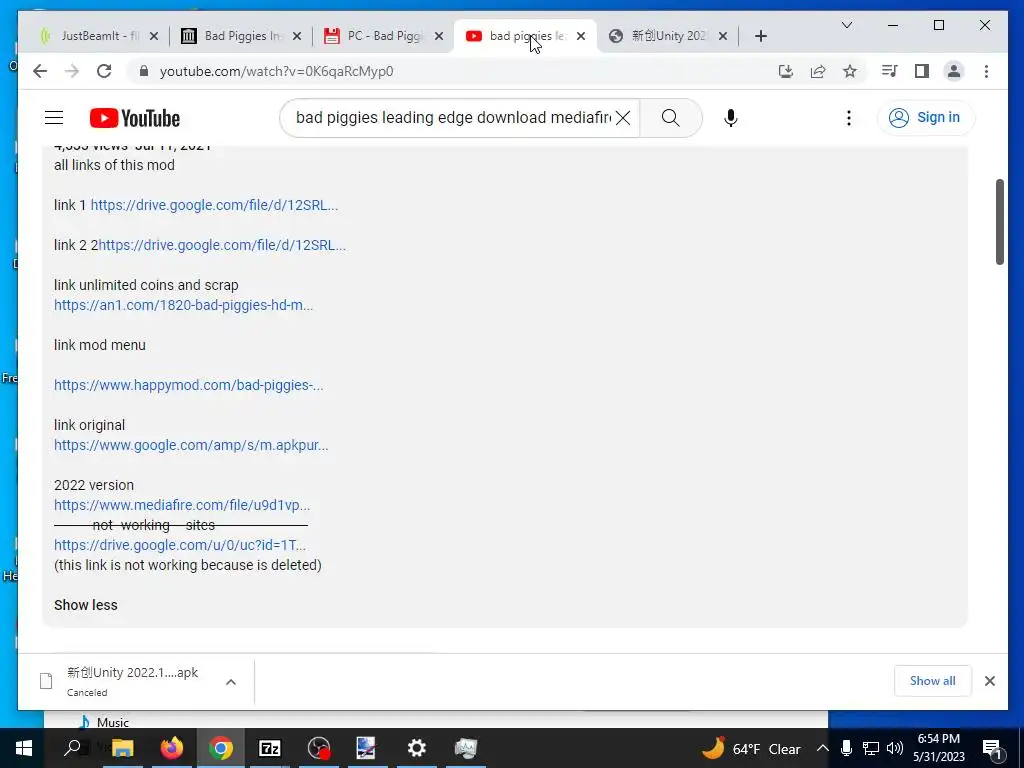Open Chrome three-dot menu
The width and height of the screenshot is (1024, 768).
click(986, 71)
